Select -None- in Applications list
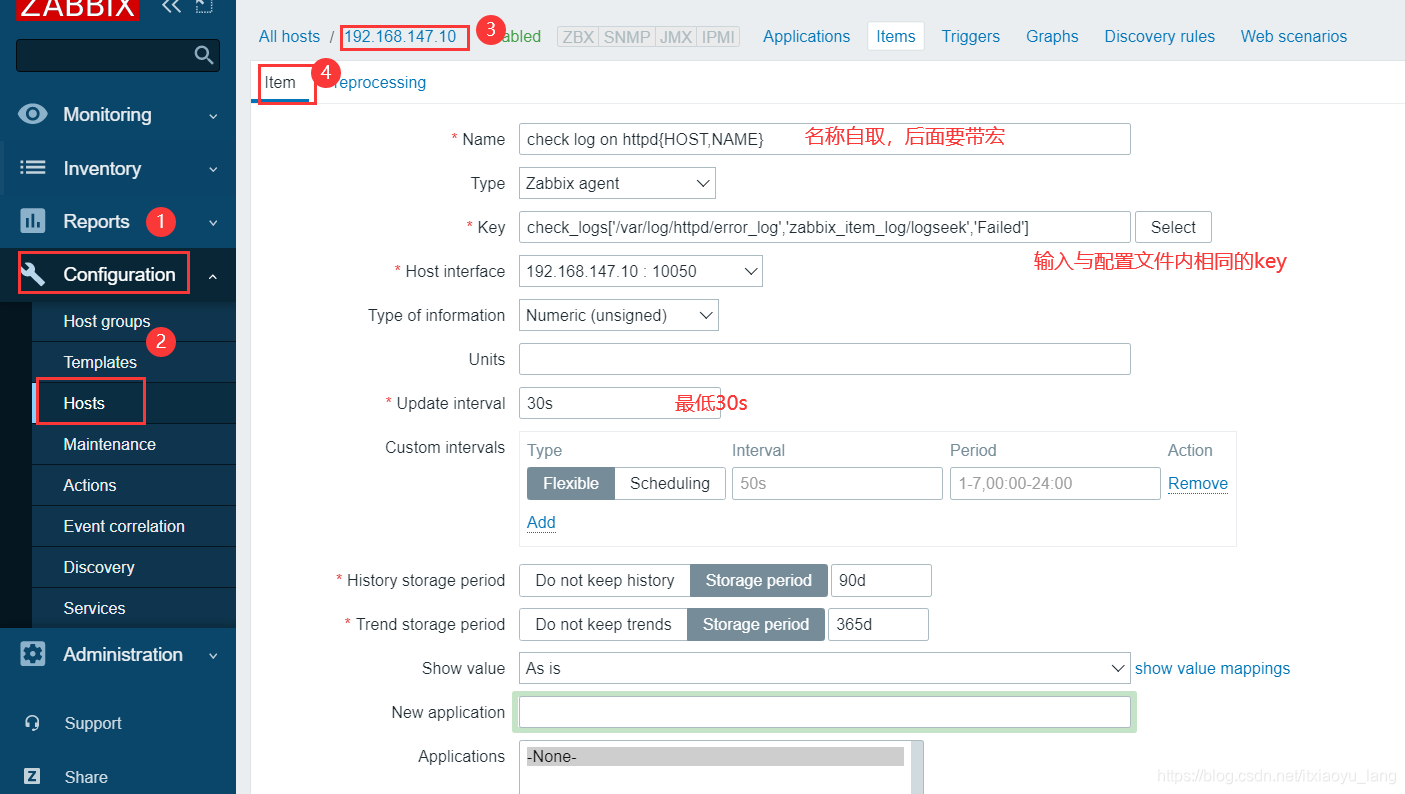Image resolution: width=1405 pixels, height=794 pixels. coord(715,757)
